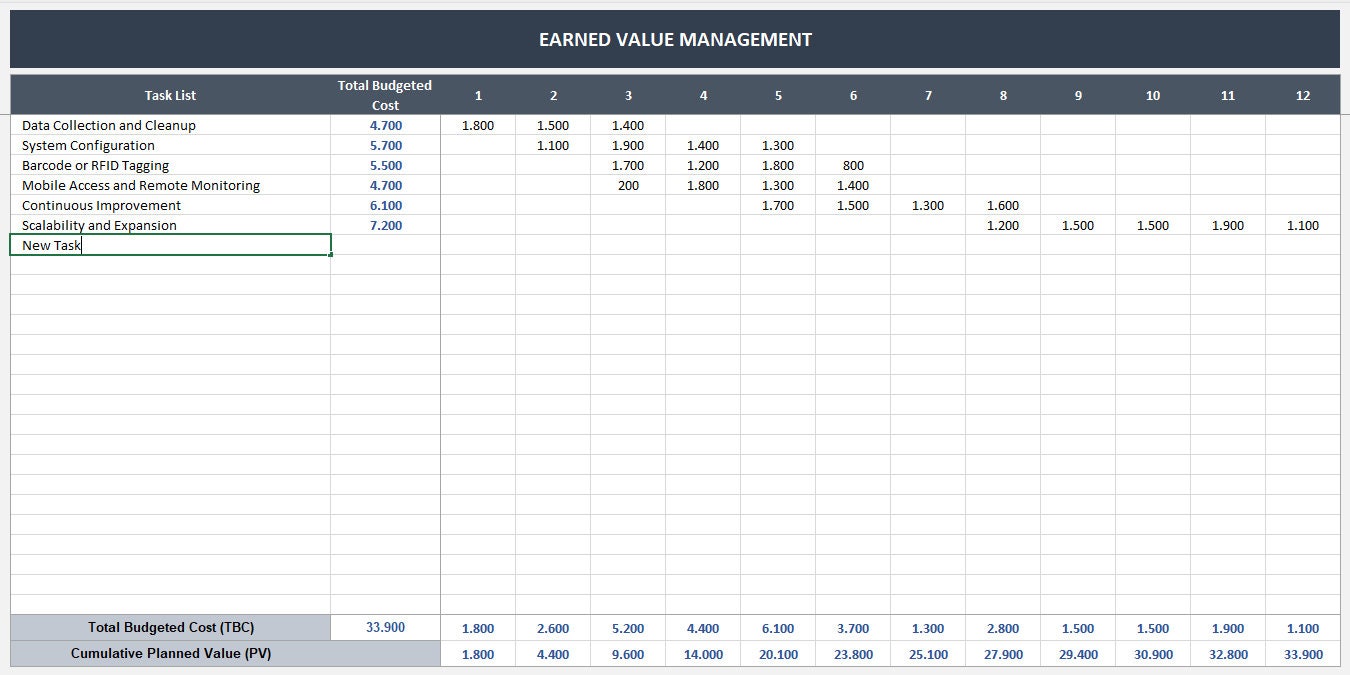Click the 800 value for Barcode Tagging period 6

click(x=853, y=165)
